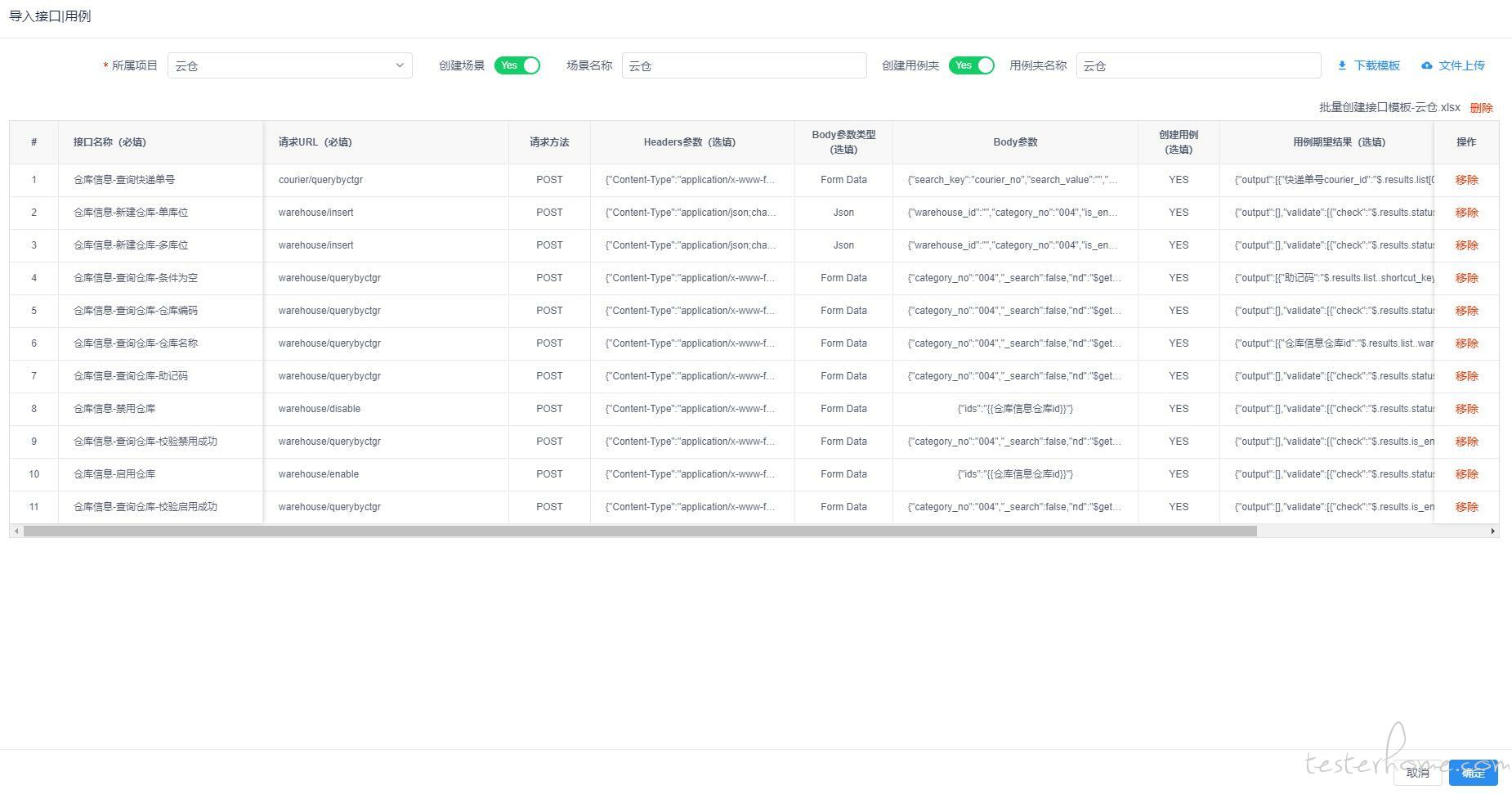Click horizontal scrollbar thumb under table
The image size is (1512, 794).
640,532
